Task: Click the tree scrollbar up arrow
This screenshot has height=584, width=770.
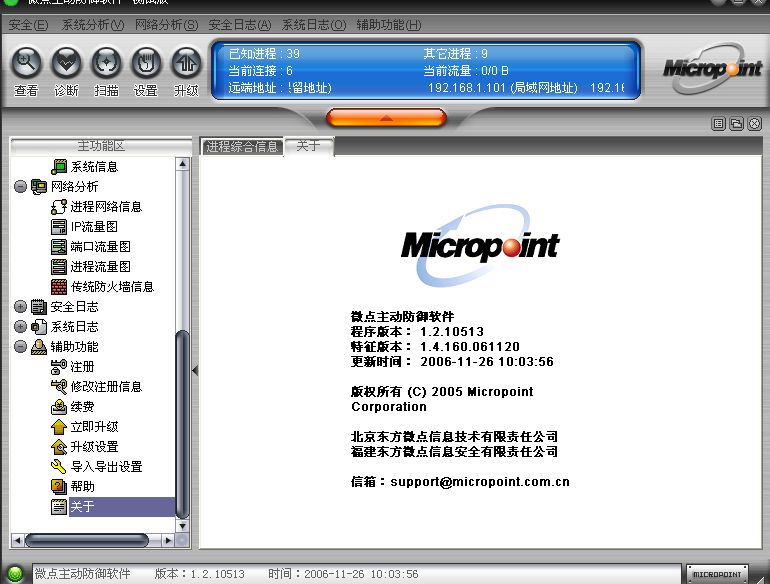Action: coord(183,164)
